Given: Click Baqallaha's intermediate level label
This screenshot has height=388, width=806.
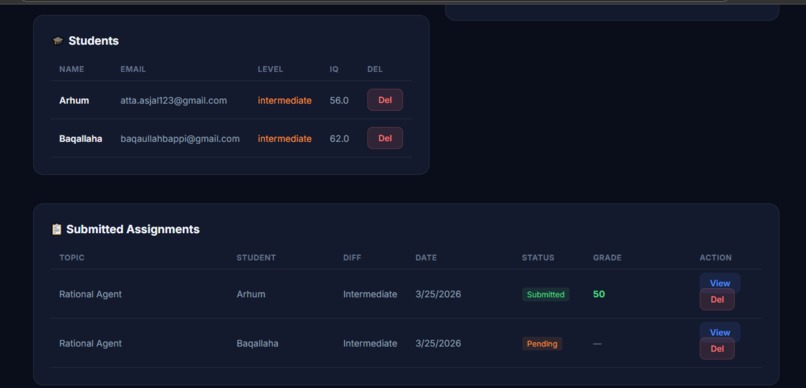Looking at the screenshot, I should tap(285, 139).
